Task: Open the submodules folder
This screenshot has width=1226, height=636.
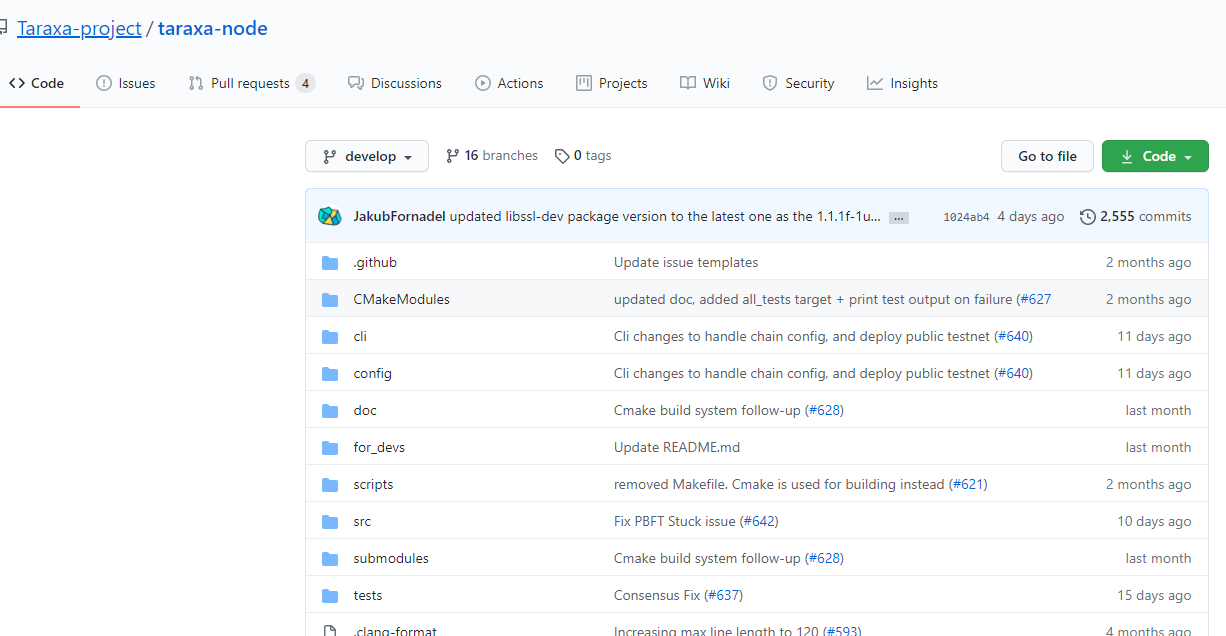Action: [391, 558]
